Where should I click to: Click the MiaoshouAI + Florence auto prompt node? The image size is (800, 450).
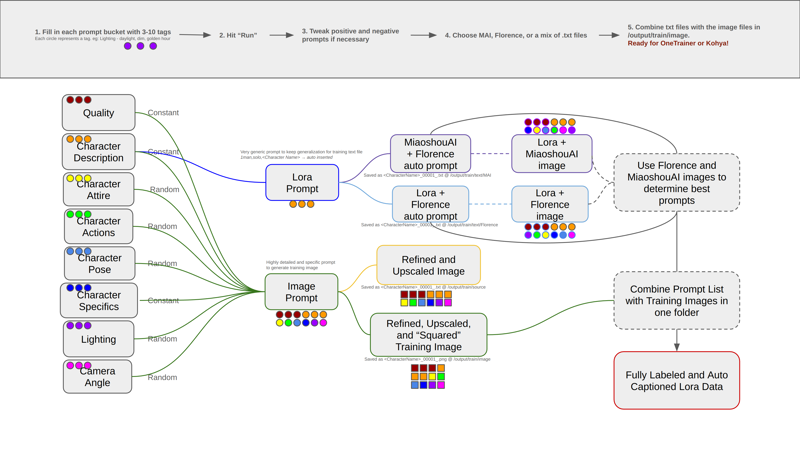(x=430, y=154)
